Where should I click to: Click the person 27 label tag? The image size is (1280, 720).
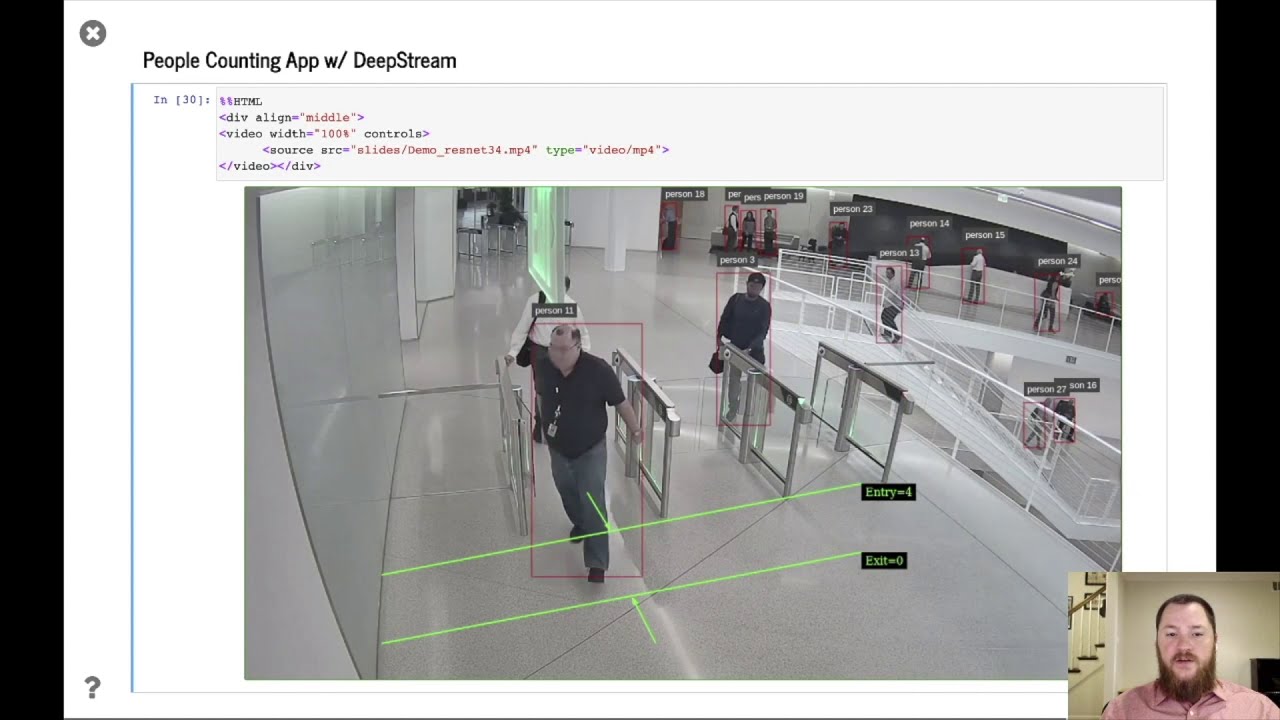pos(1045,389)
